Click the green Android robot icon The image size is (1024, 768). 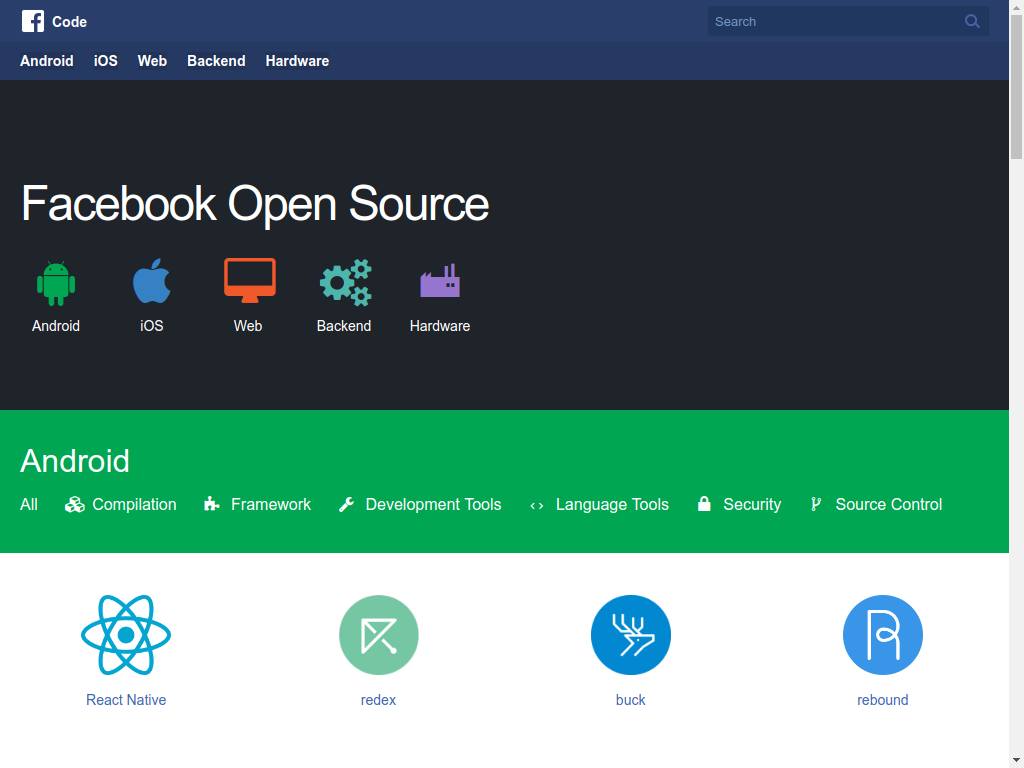[56, 283]
